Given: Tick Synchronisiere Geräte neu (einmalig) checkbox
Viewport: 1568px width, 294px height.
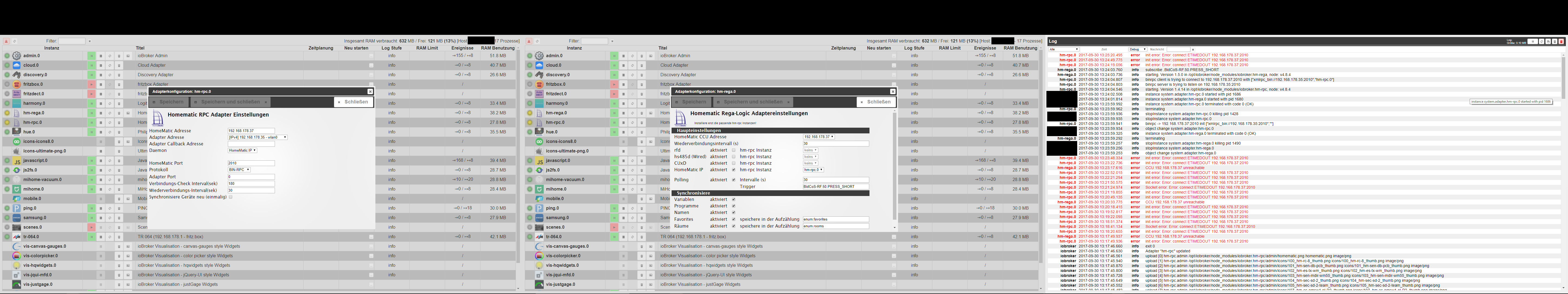Looking at the screenshot, I should [231, 197].
